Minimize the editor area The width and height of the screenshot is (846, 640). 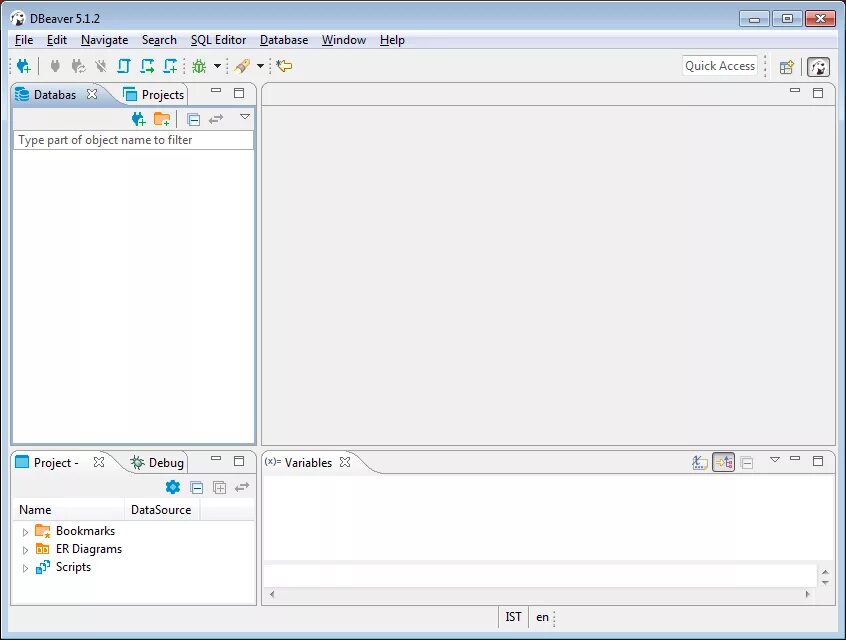pos(795,90)
